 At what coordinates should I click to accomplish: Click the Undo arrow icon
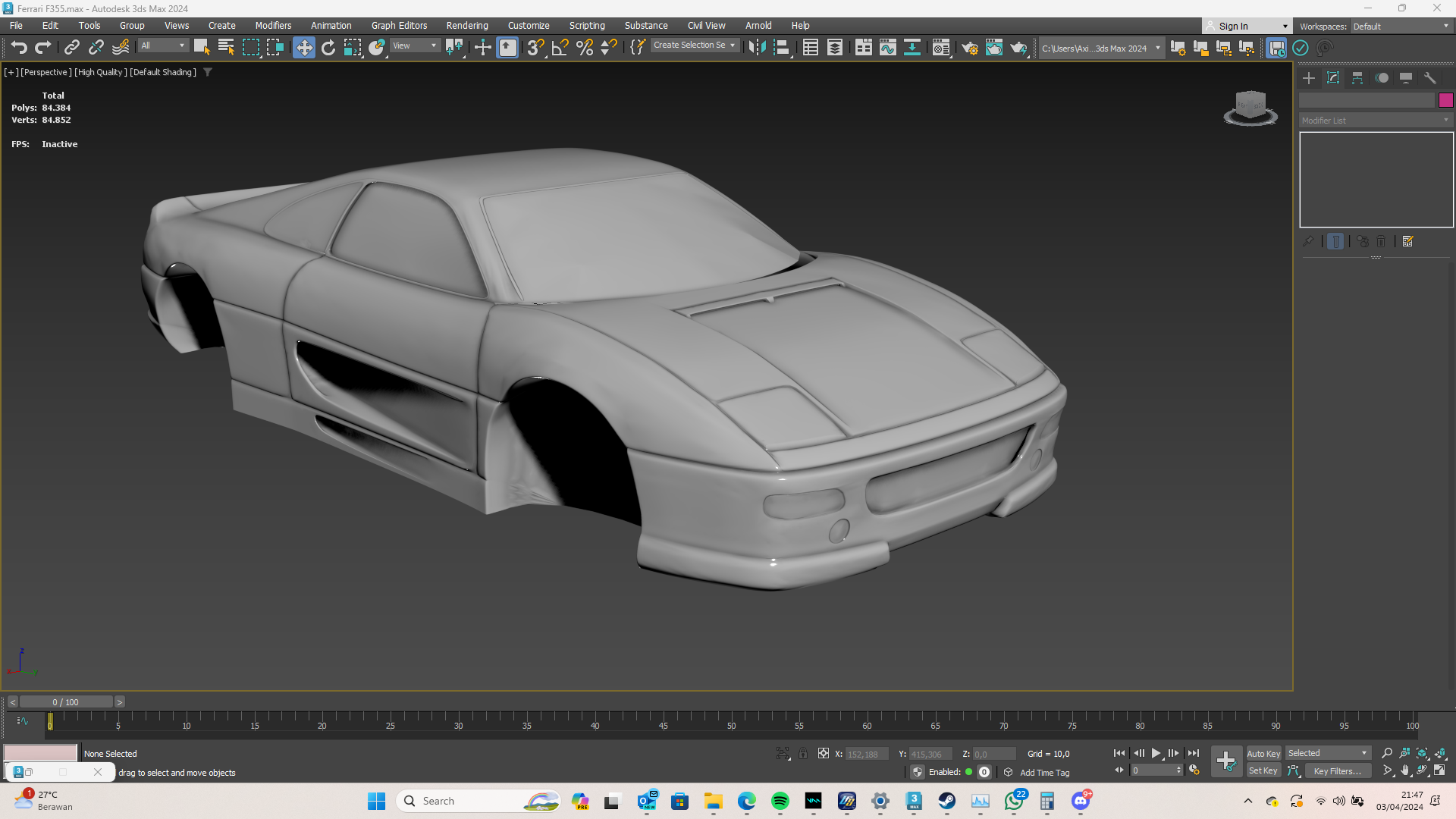[x=19, y=48]
